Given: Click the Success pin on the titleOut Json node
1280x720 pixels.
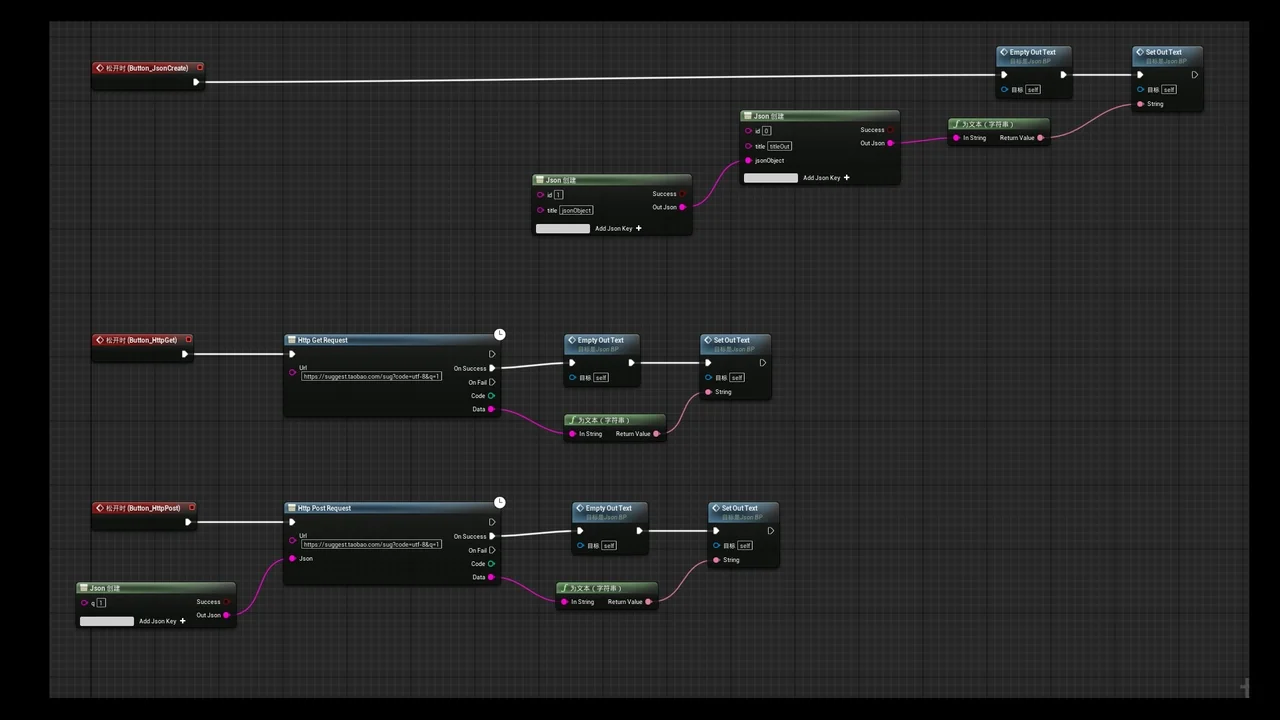Looking at the screenshot, I should point(890,130).
